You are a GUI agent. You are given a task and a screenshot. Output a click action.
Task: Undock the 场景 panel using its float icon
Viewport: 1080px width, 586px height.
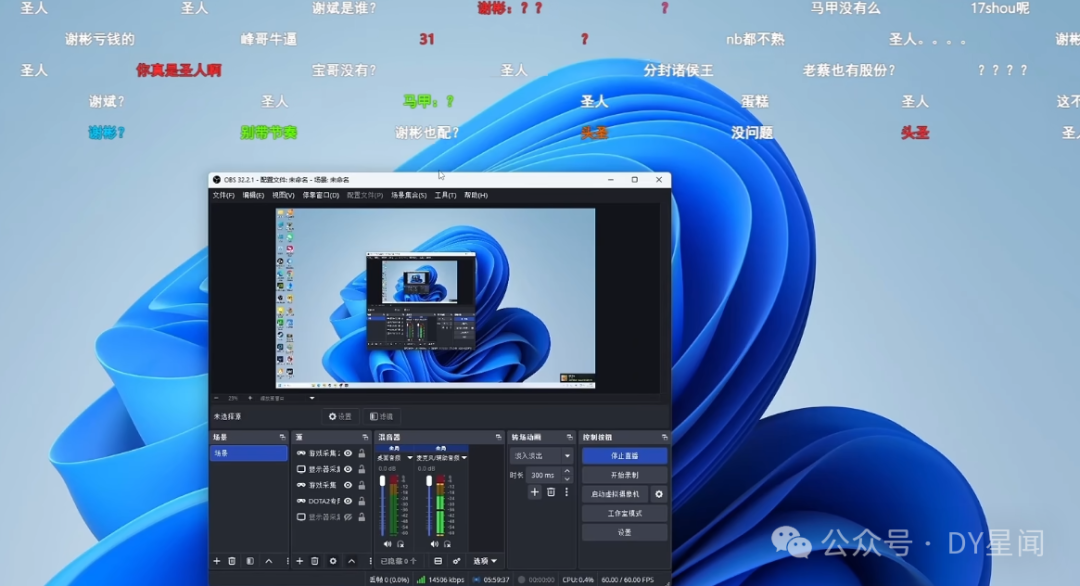pyautogui.click(x=282, y=437)
